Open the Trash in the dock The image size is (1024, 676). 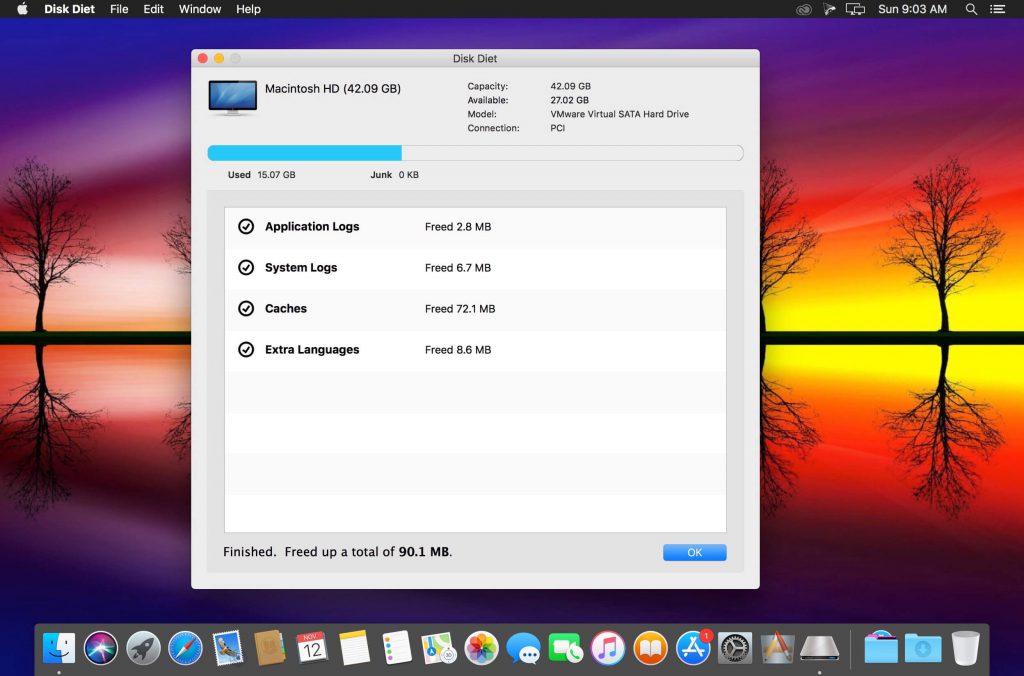click(x=965, y=648)
